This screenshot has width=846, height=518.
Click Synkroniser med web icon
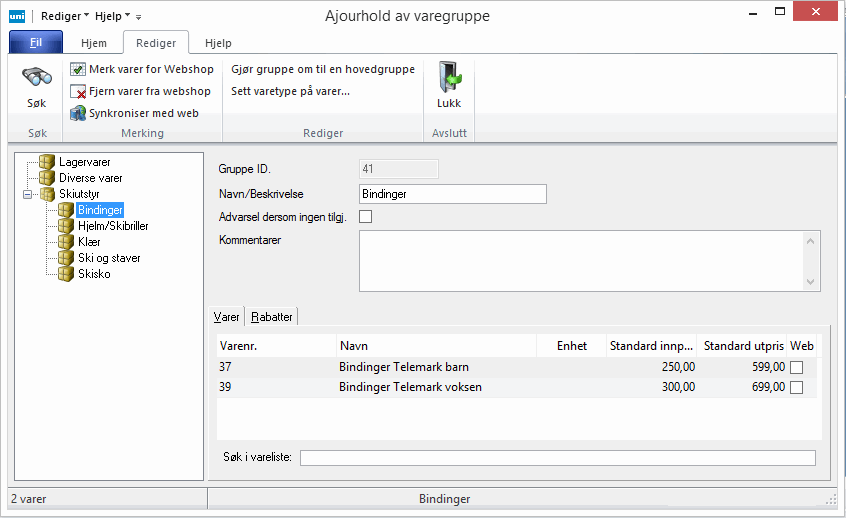[x=78, y=113]
